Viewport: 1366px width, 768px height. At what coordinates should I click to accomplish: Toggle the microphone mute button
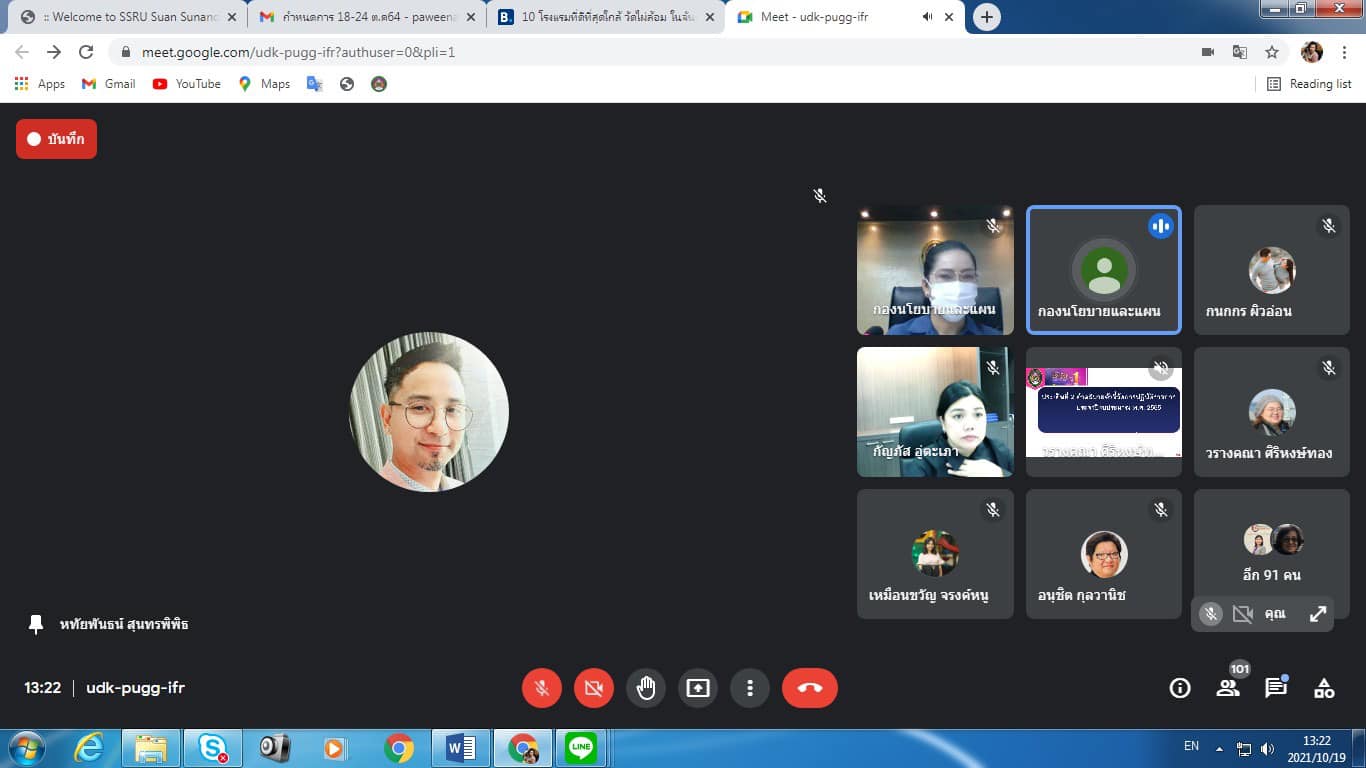(541, 688)
